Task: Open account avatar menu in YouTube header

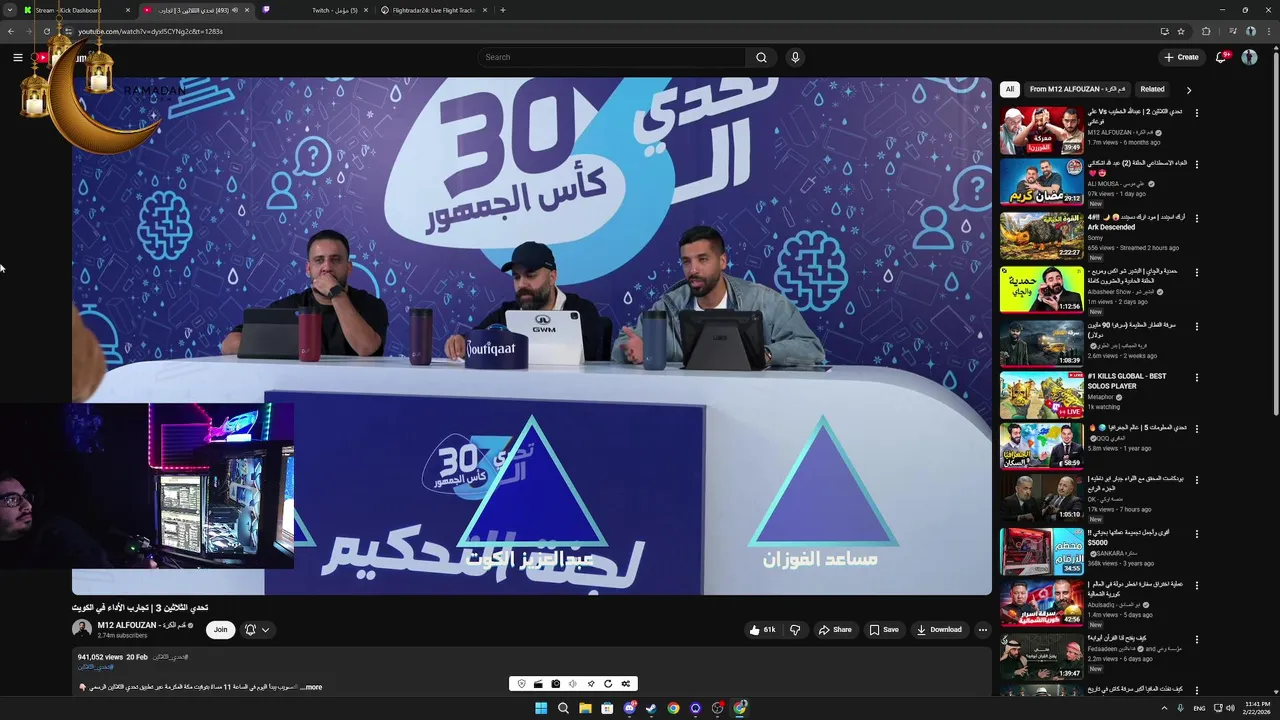Action: tap(1249, 57)
